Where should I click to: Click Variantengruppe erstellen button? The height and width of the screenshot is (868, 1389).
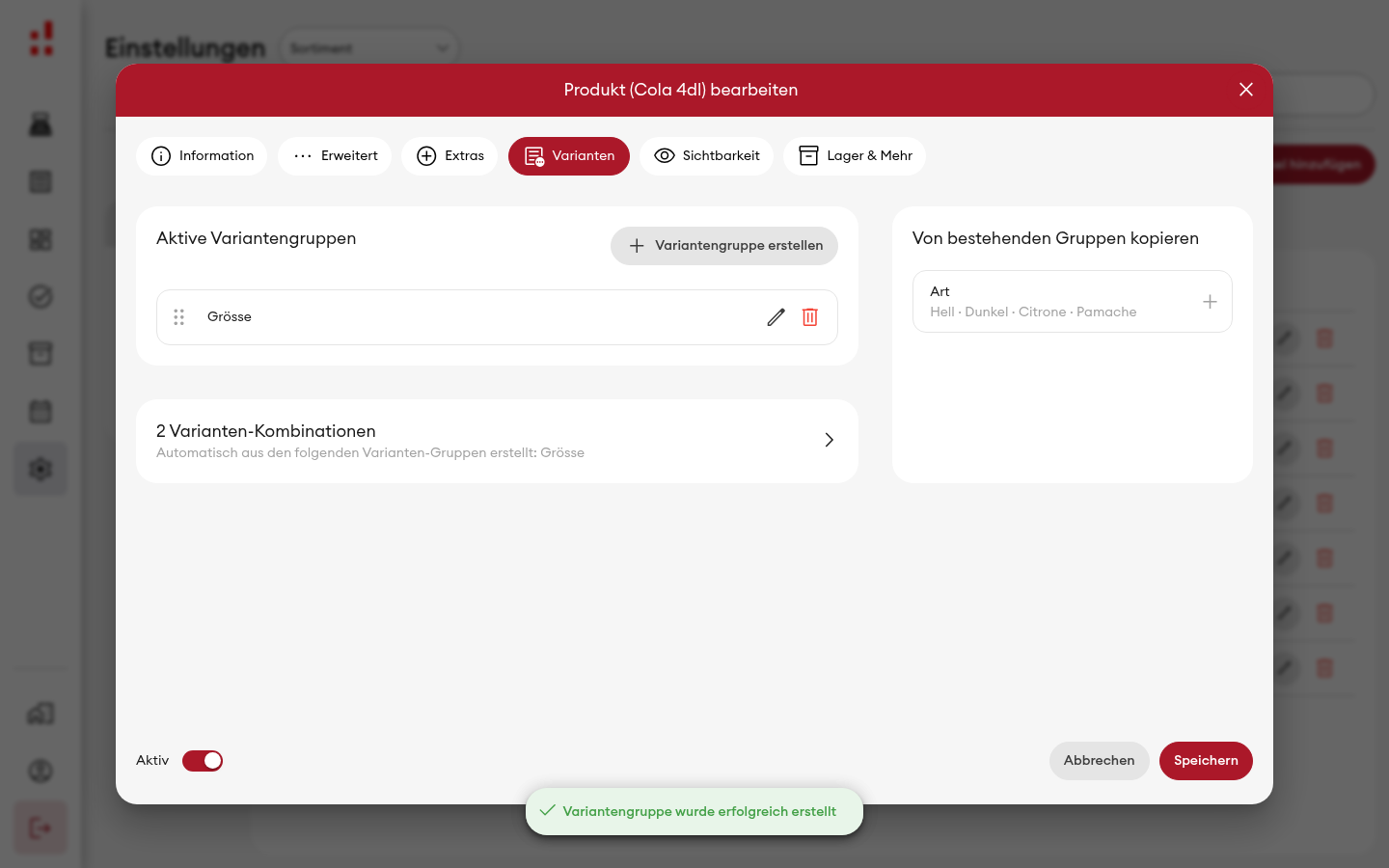point(724,246)
